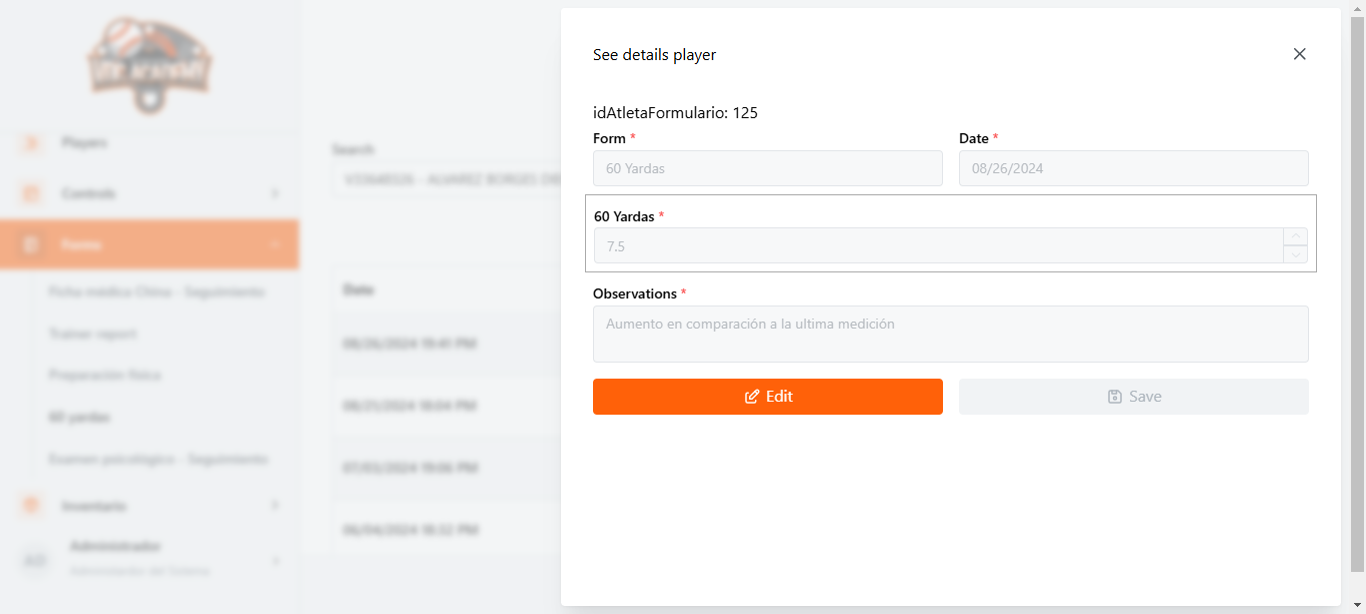Open the Trainer report sidebar item

coord(93,334)
